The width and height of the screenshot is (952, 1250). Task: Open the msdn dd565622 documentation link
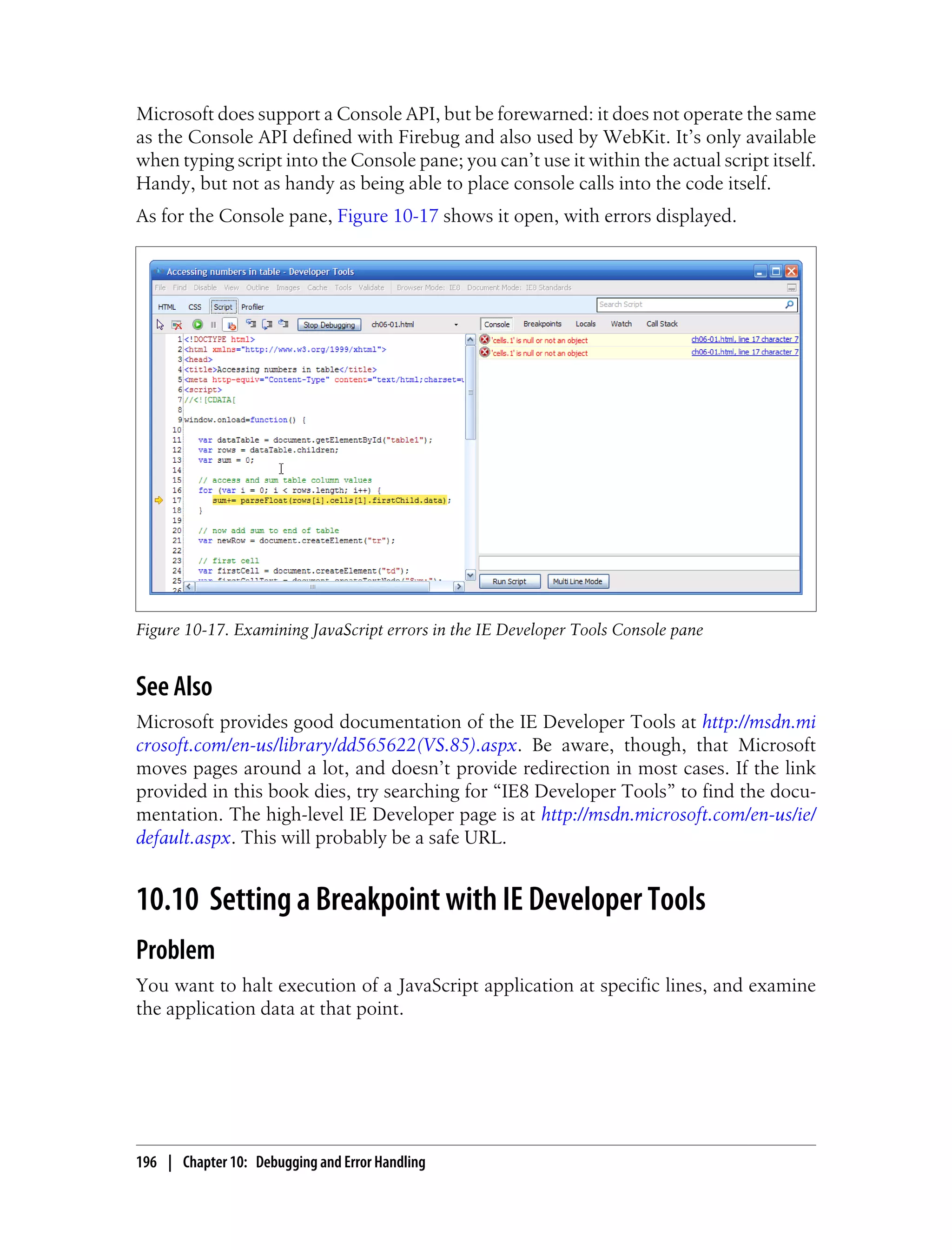[x=326, y=745]
